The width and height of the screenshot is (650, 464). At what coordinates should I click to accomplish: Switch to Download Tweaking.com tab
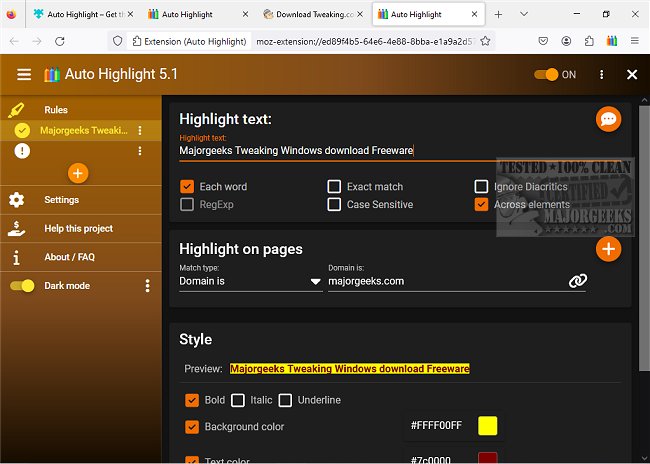314,14
